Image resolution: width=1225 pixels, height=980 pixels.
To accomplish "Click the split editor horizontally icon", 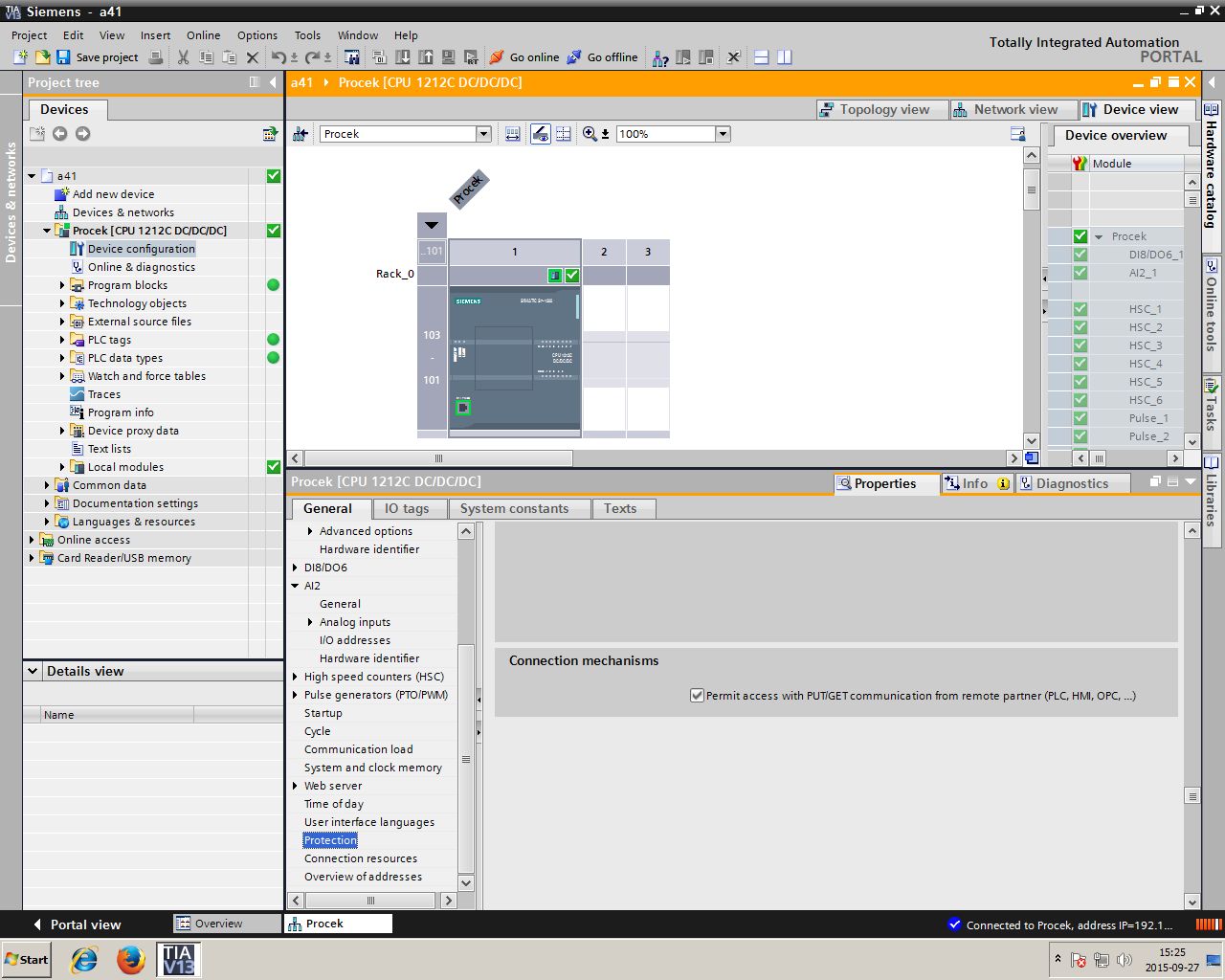I will click(x=762, y=57).
